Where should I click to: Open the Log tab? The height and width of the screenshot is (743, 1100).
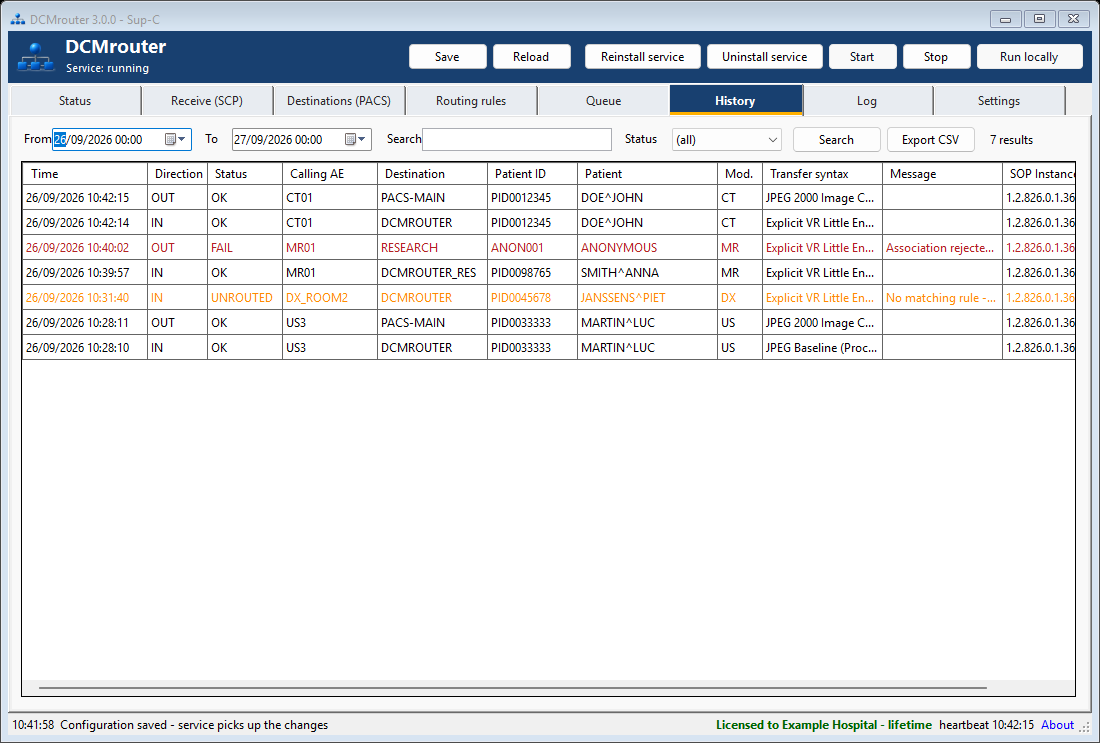tap(867, 101)
